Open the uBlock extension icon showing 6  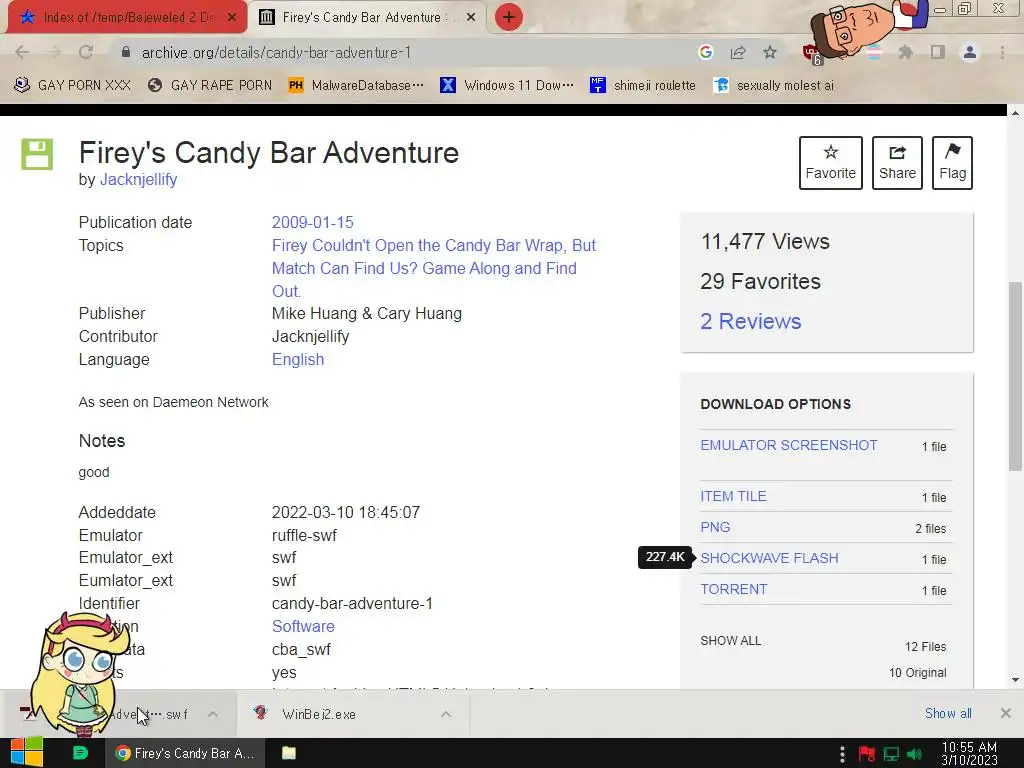click(x=811, y=54)
